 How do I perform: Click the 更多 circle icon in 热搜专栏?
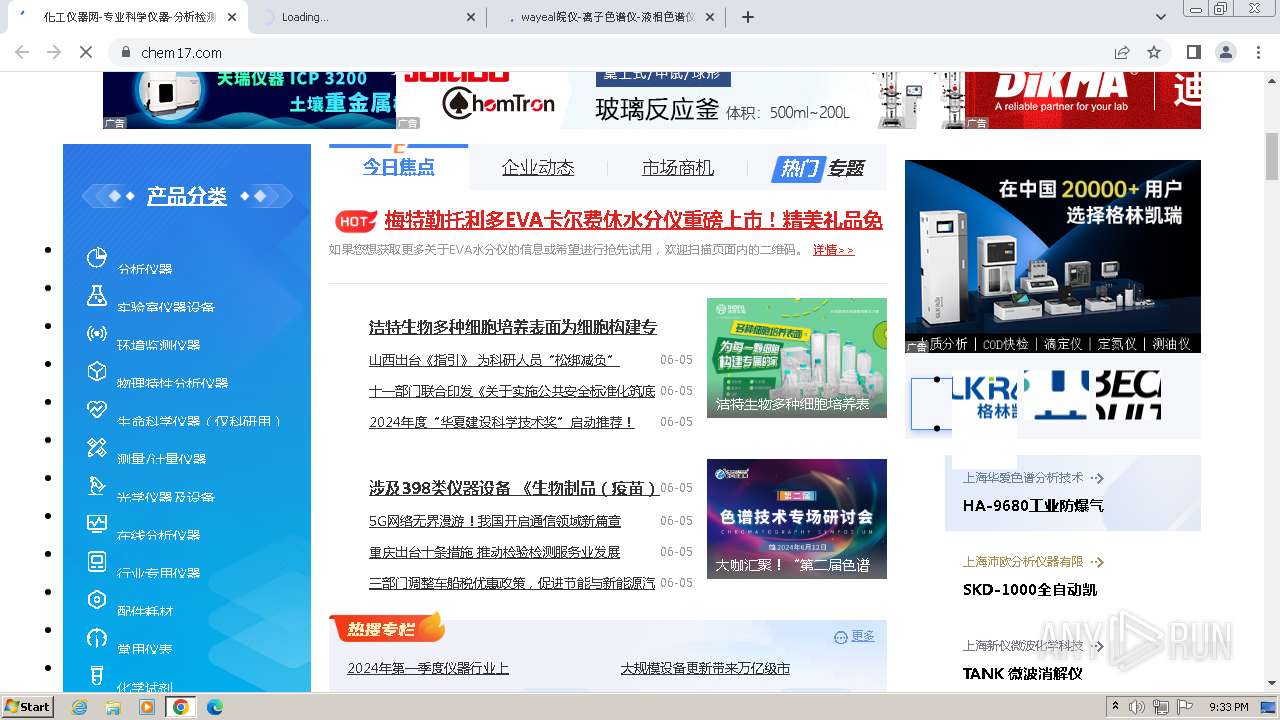click(841, 637)
